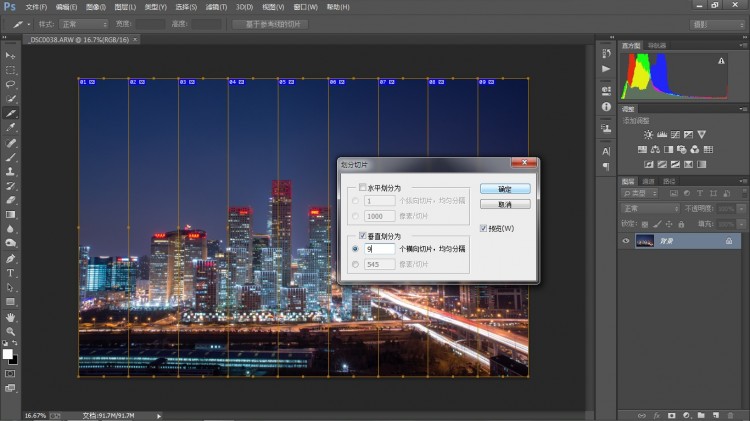
Task: Toggle the 预览(W) checkbox
Action: (x=484, y=228)
